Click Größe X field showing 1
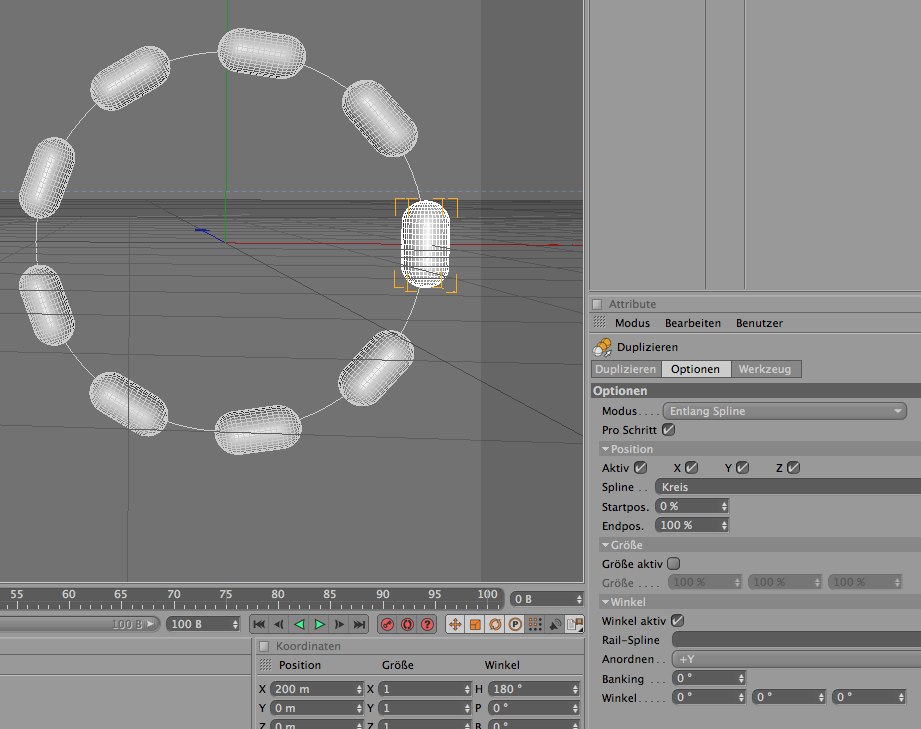 pyautogui.click(x=425, y=688)
